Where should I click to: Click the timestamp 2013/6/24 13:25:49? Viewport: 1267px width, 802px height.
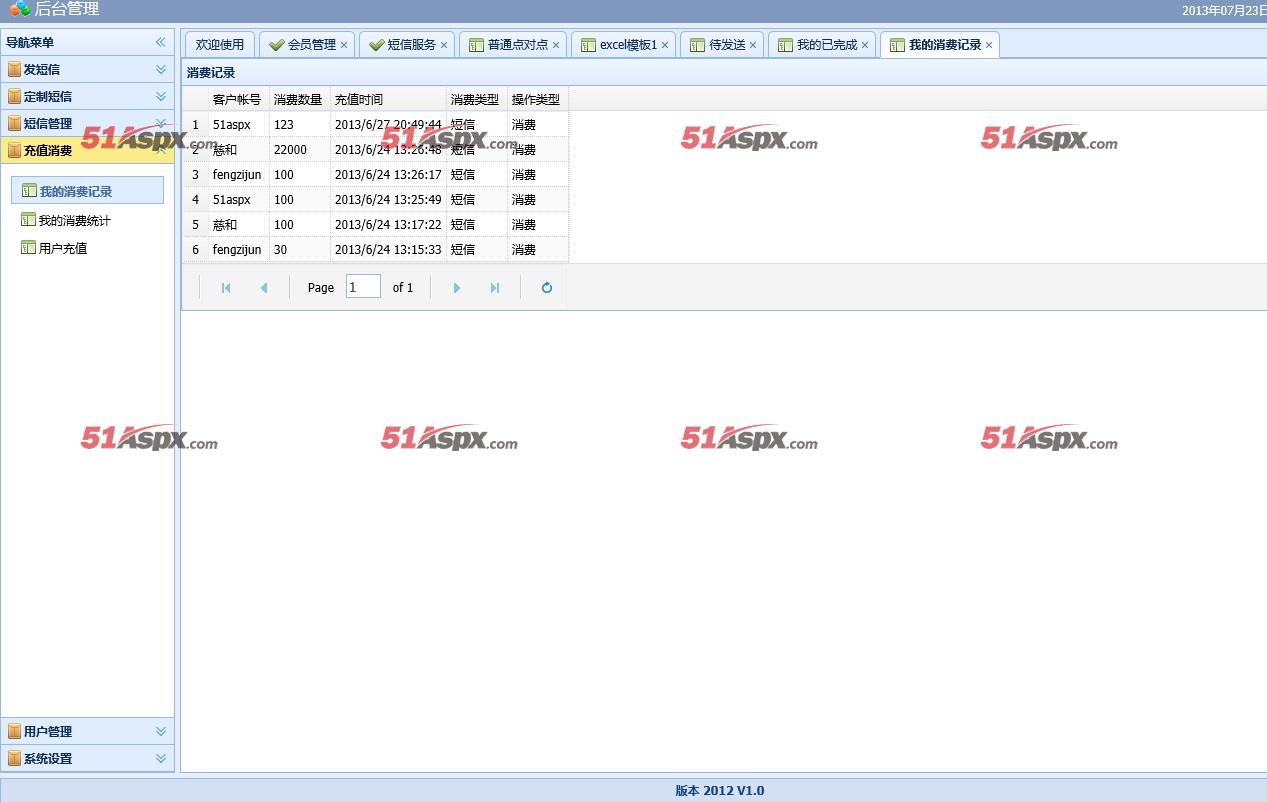coord(388,200)
